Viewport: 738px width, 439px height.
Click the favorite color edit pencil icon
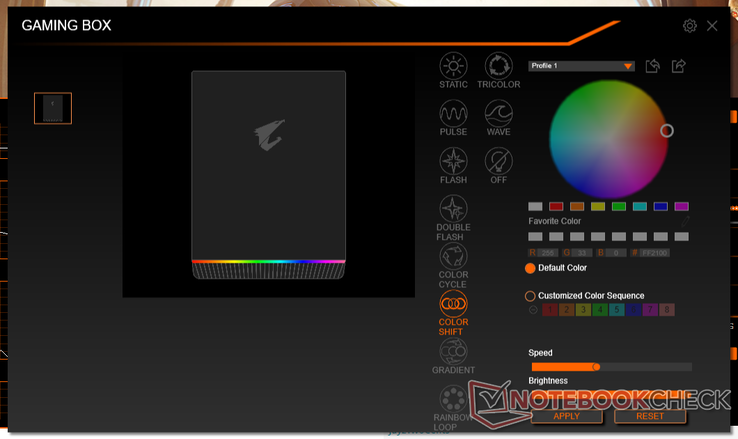685,221
